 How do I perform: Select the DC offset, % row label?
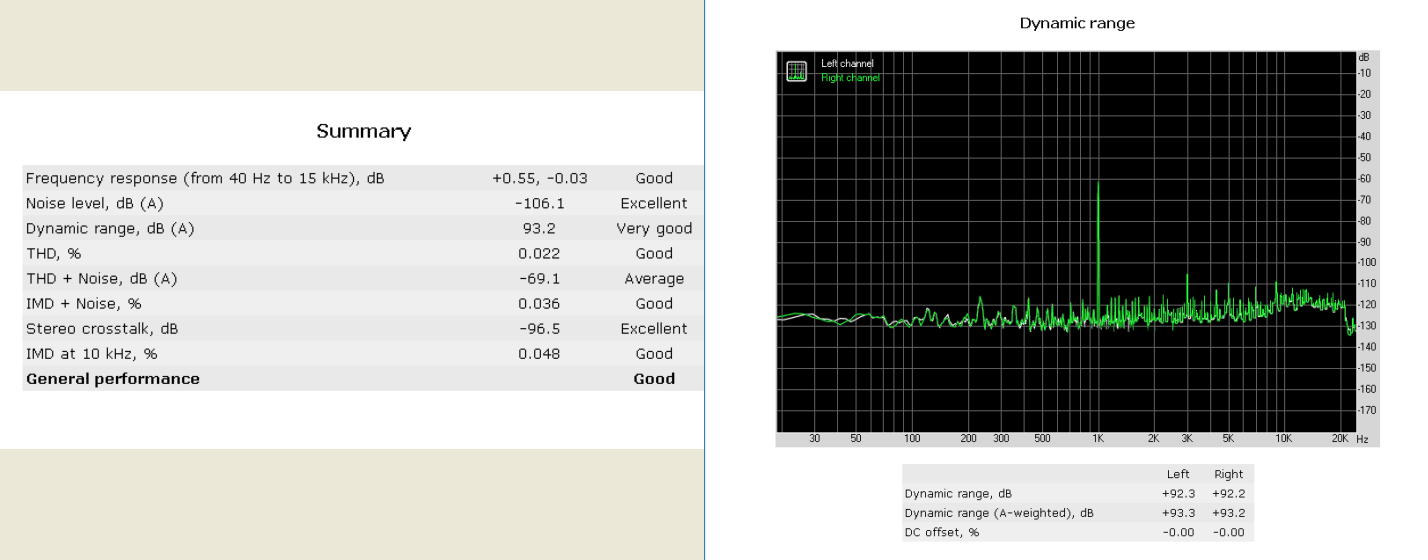[942, 532]
